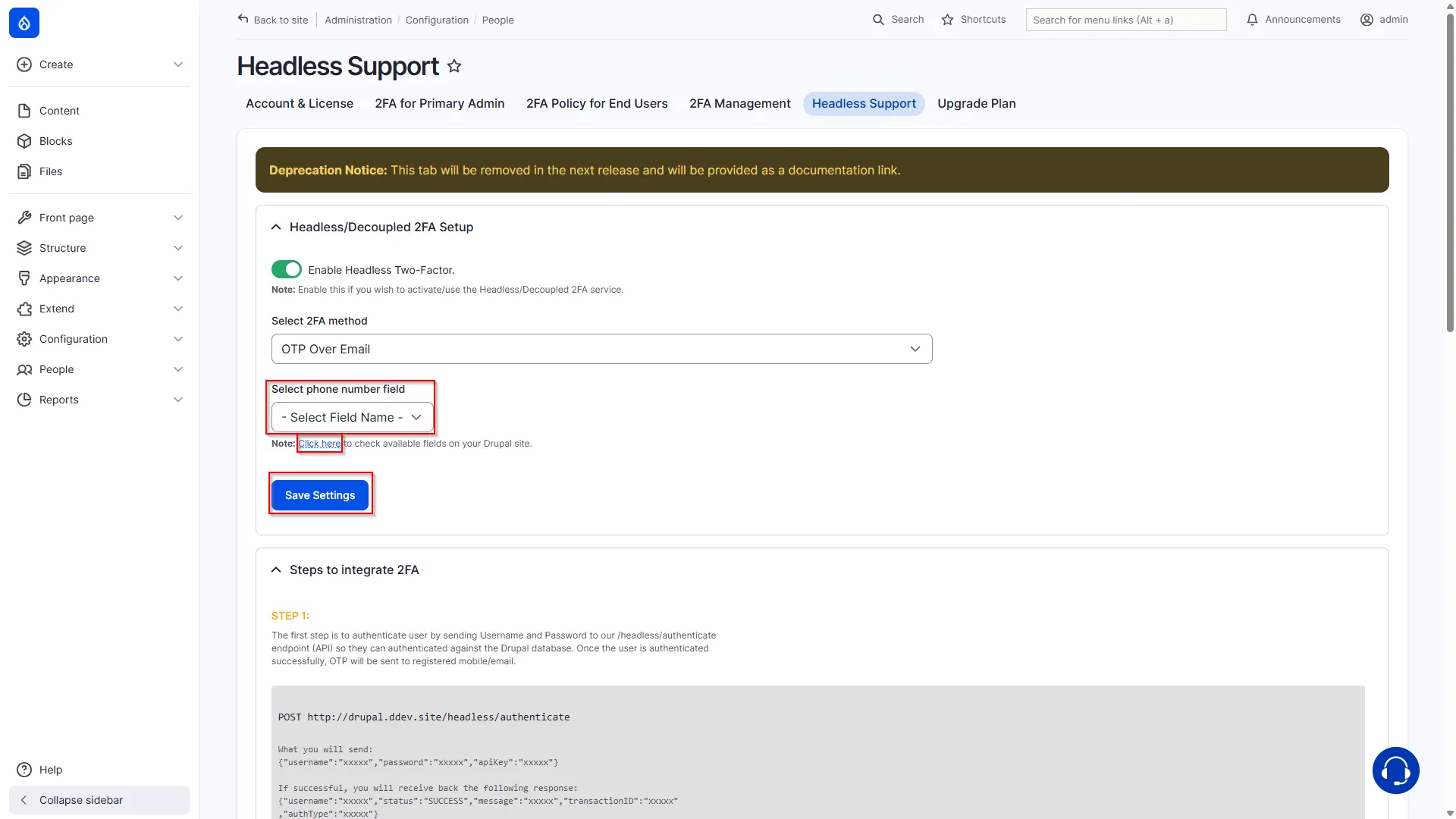Click the Collapse sidebar arrow icon
1456x819 pixels.
coord(24,800)
